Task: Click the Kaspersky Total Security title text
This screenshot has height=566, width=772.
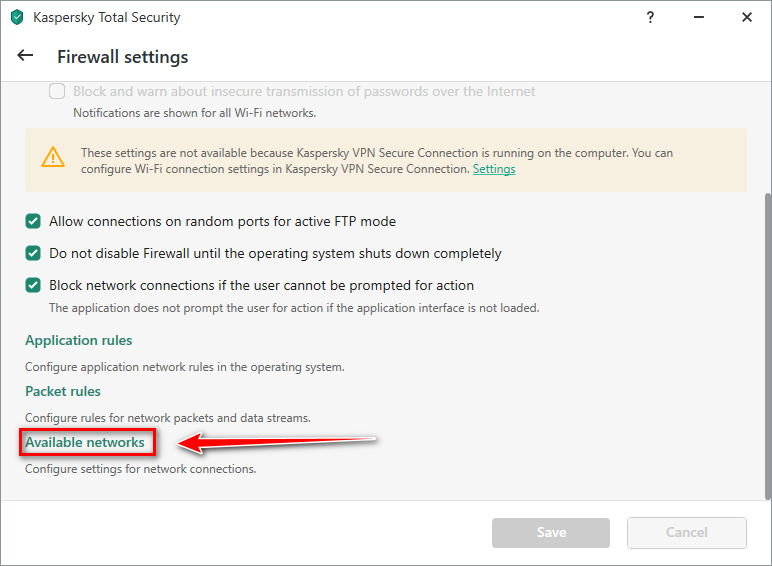Action: [x=106, y=17]
